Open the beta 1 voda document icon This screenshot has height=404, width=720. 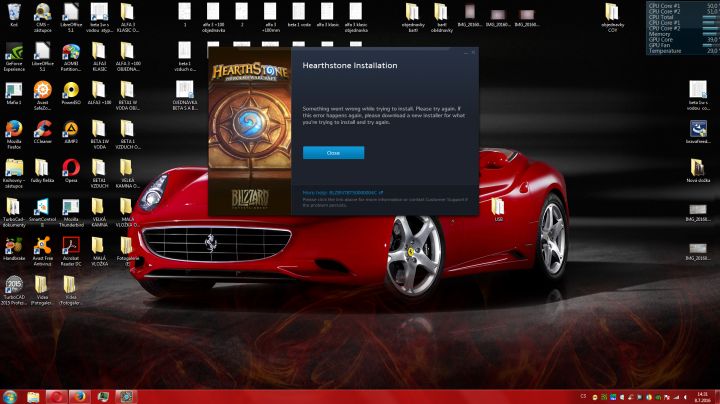(x=299, y=15)
